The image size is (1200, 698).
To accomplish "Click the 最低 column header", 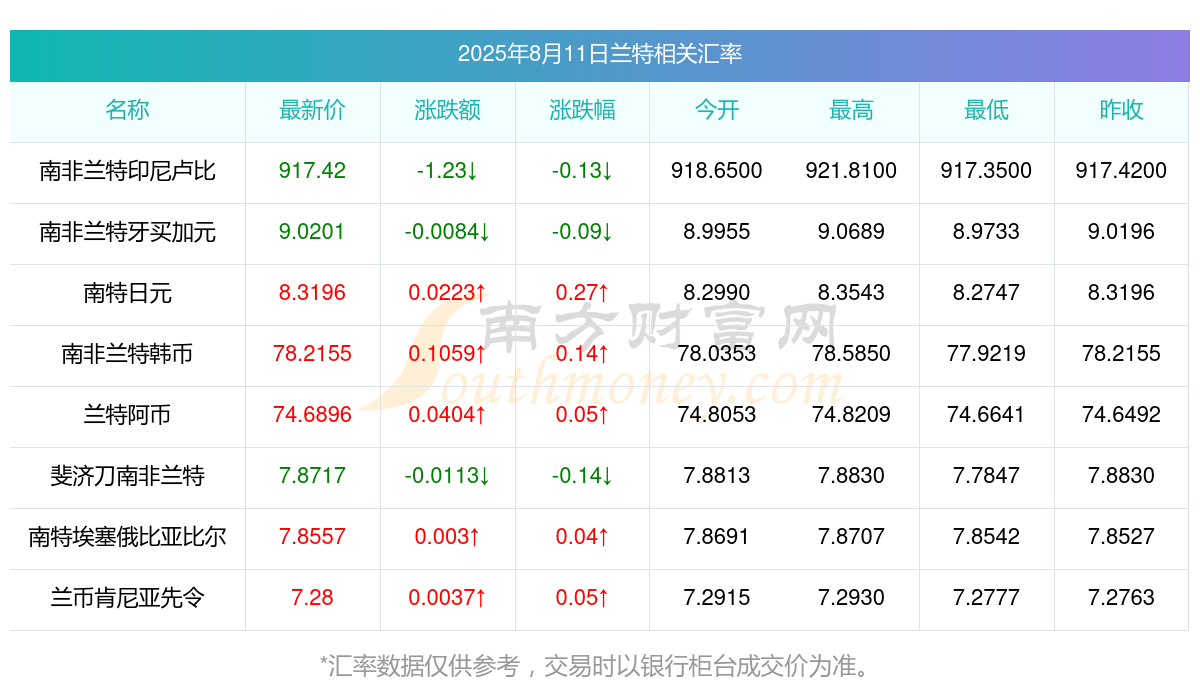I will point(986,110).
